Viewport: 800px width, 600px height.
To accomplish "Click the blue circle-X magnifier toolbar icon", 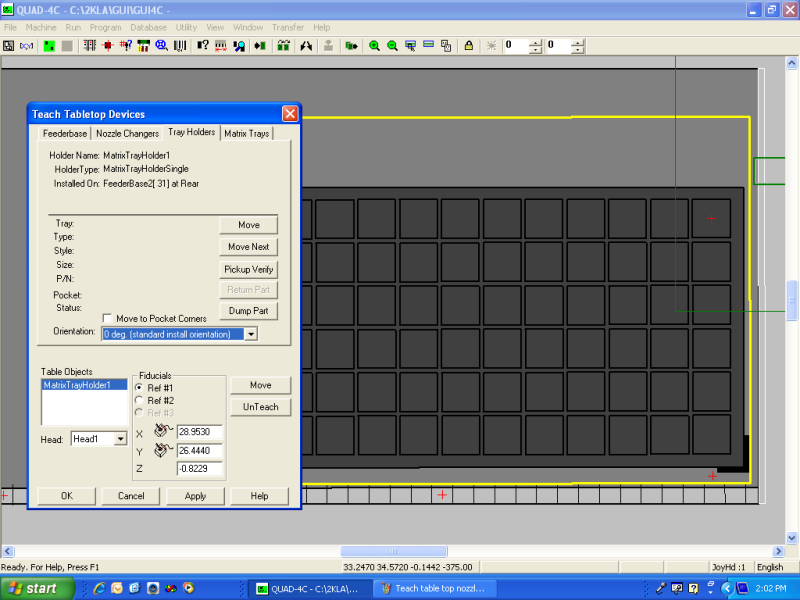I will 162,46.
